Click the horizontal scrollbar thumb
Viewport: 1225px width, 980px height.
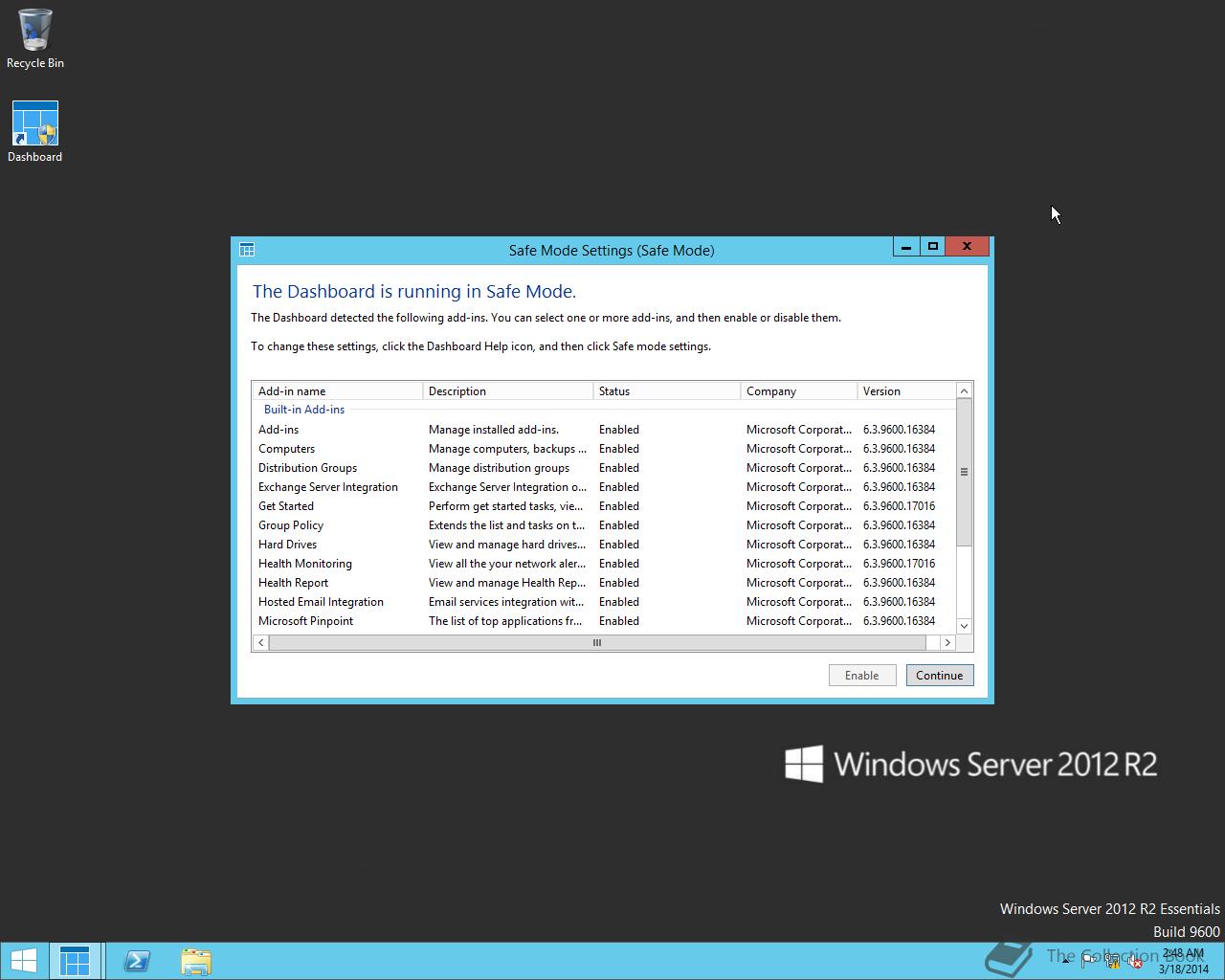tap(597, 642)
